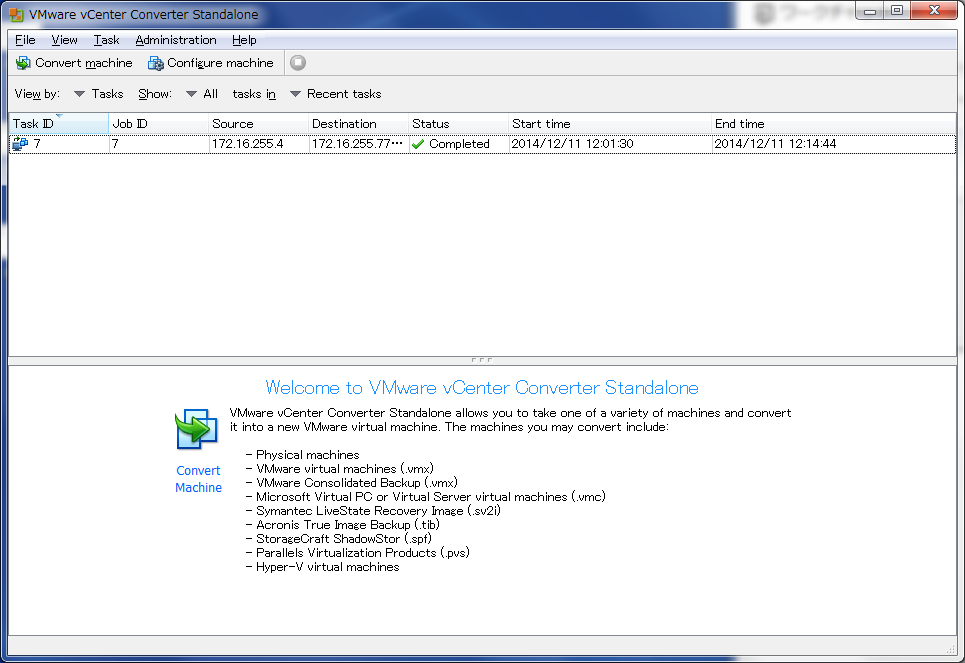Screen dimensions: 965x663
Task: Expand the Show All dropdown
Action: tap(202, 94)
